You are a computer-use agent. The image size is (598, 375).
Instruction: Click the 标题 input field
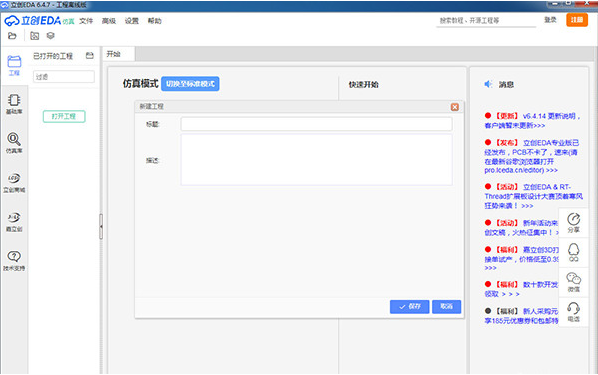pyautogui.click(x=317, y=124)
